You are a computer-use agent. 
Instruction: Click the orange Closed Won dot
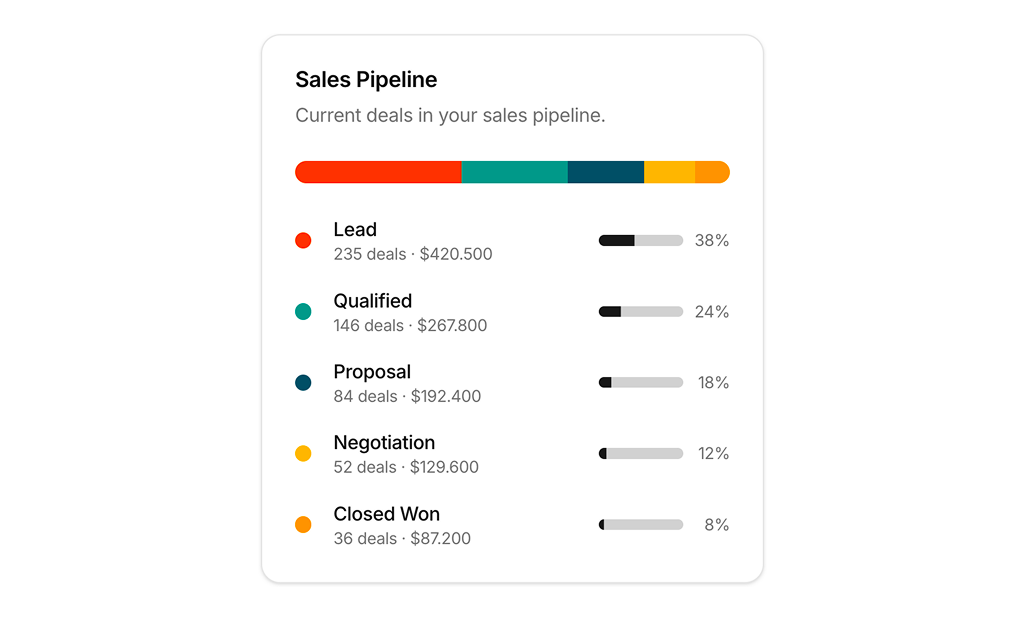click(x=303, y=525)
